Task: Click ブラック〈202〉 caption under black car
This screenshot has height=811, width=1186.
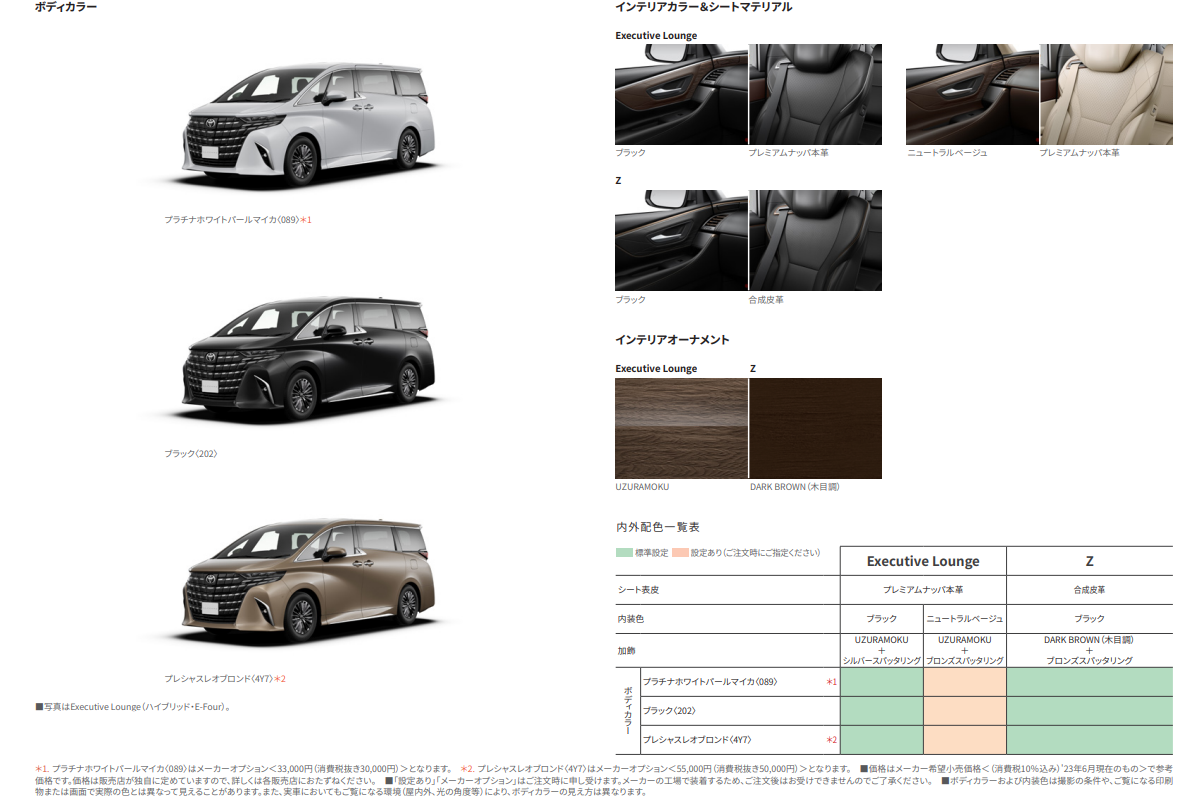Action: point(191,454)
